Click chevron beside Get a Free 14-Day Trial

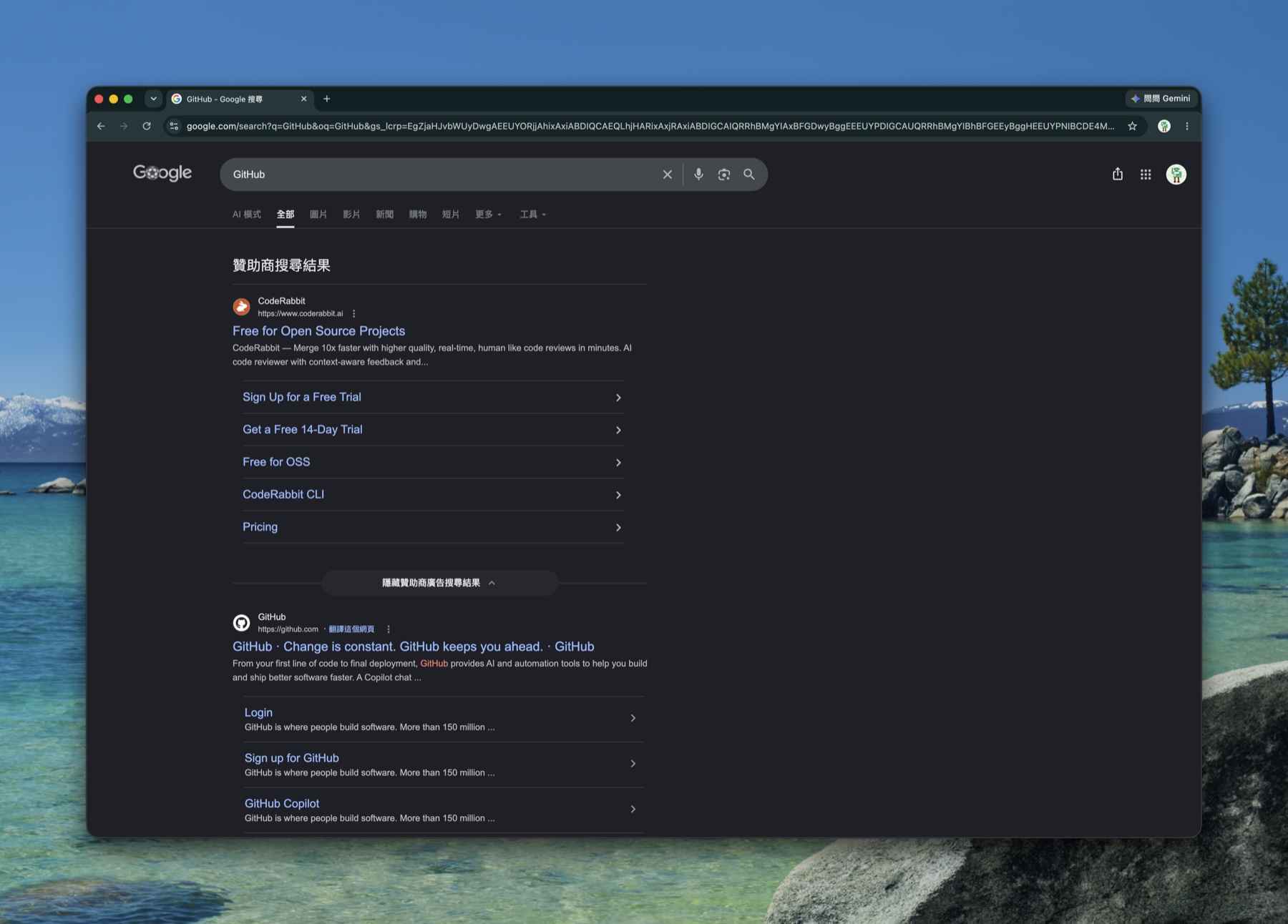click(618, 430)
